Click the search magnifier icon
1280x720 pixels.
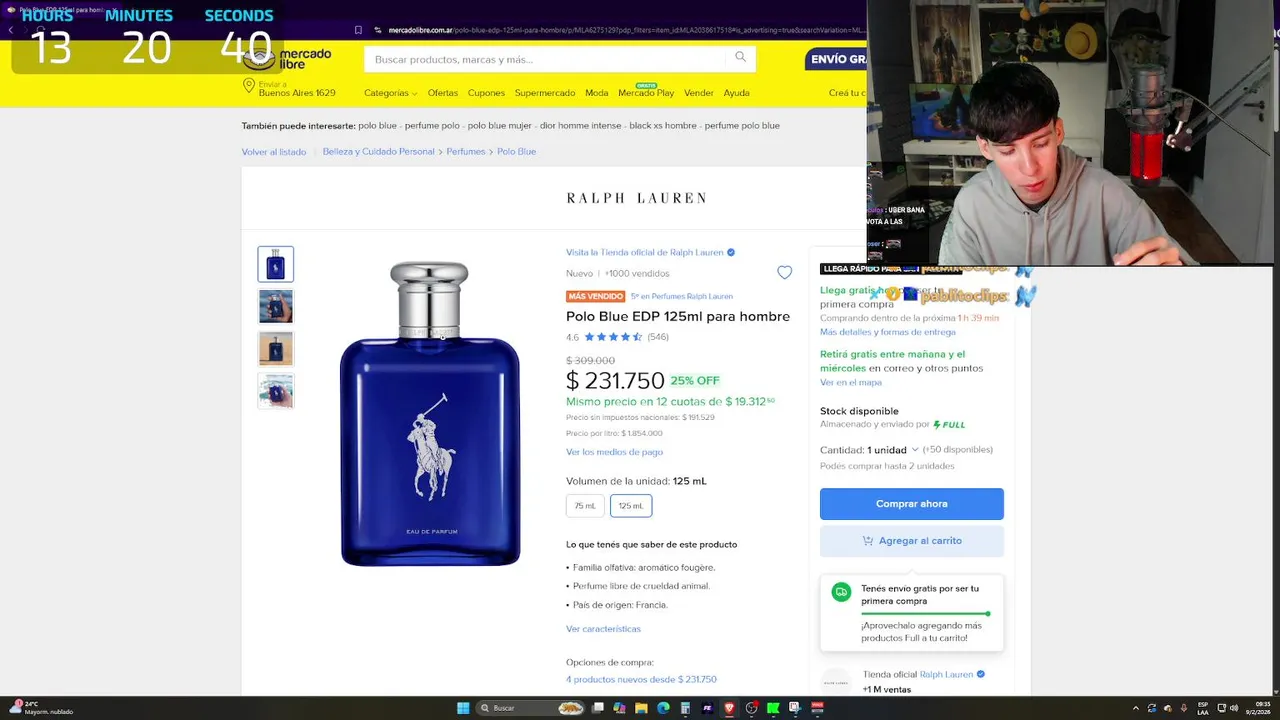740,57
